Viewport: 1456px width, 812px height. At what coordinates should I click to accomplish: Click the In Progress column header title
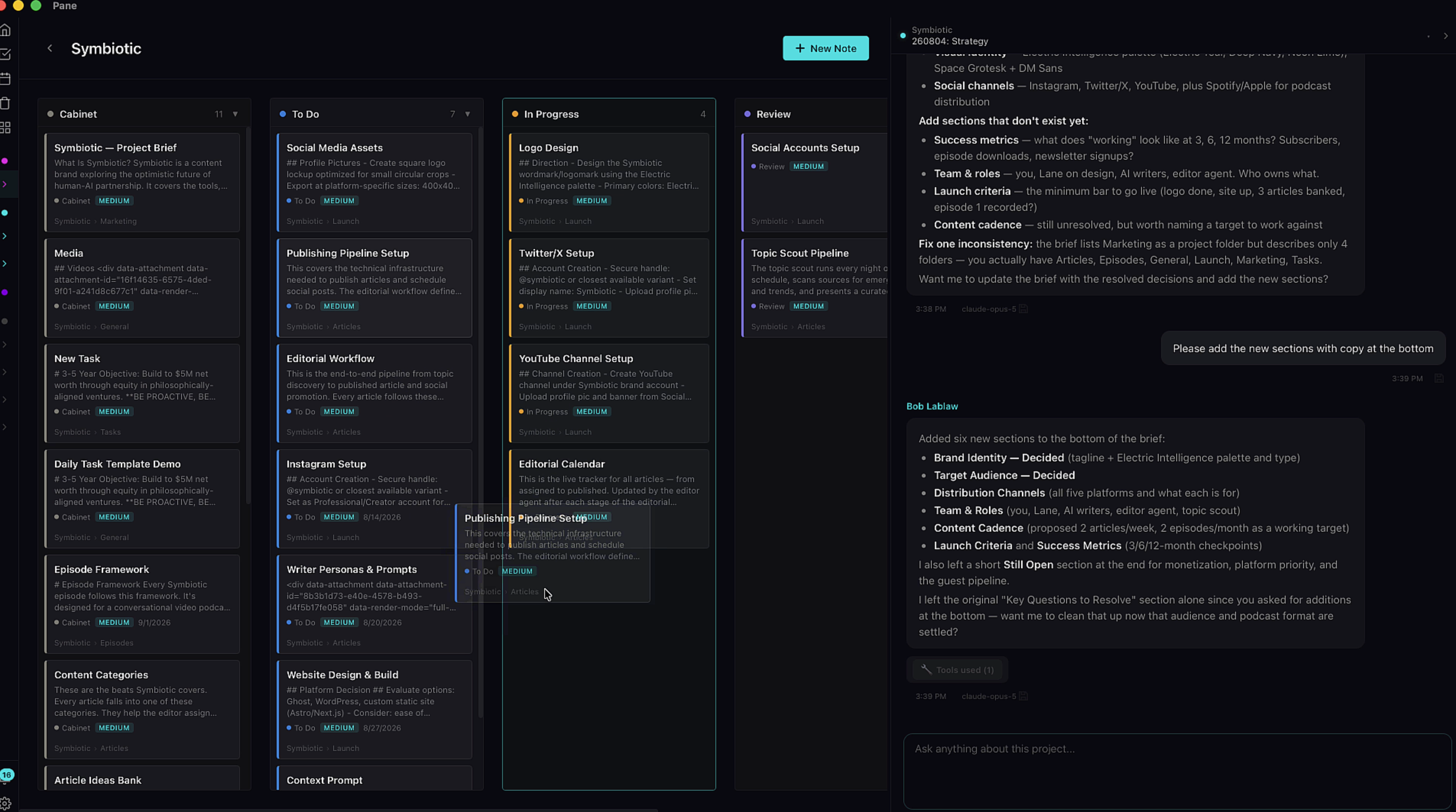(551, 114)
